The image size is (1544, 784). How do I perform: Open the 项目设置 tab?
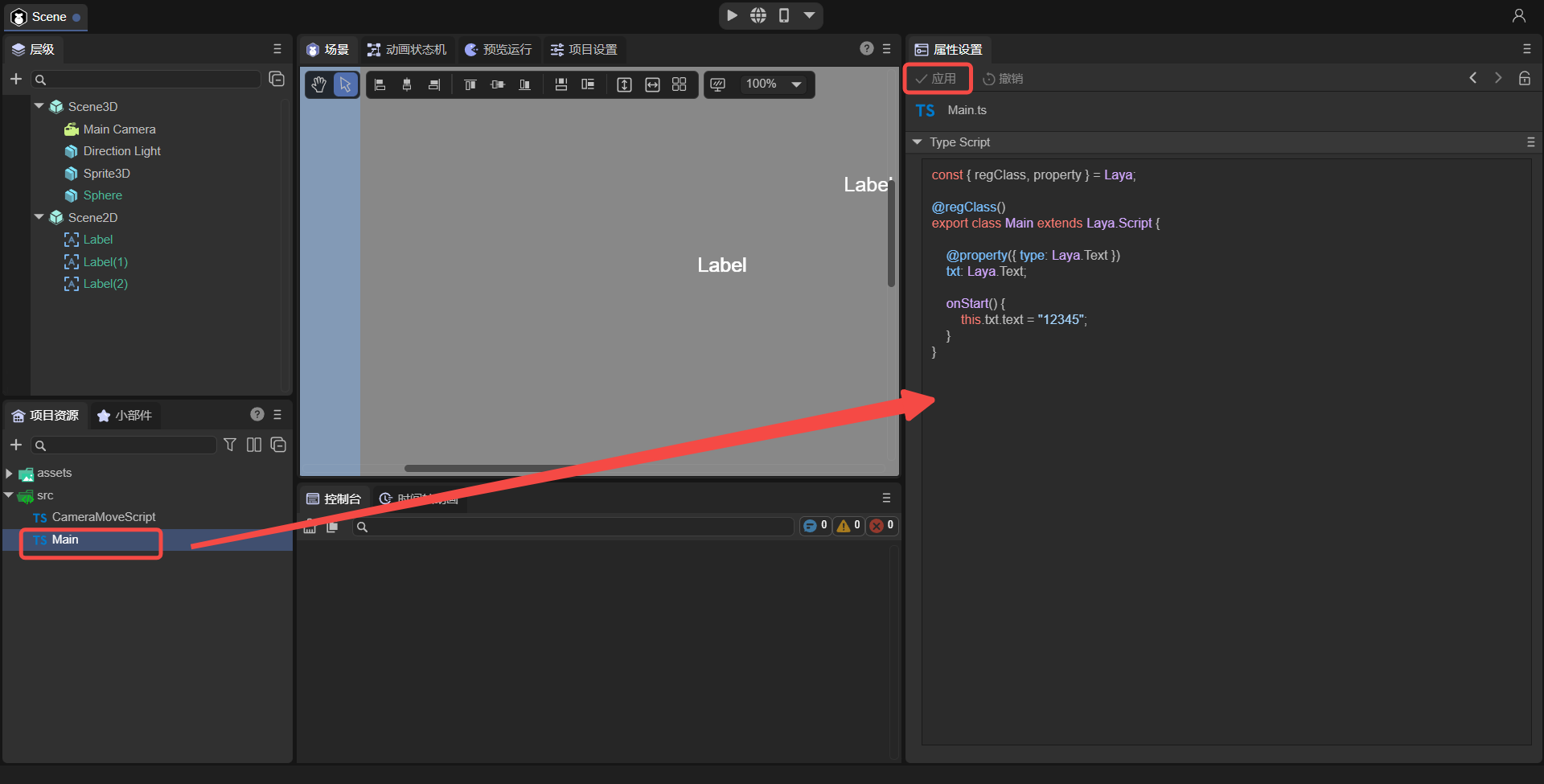click(x=584, y=50)
